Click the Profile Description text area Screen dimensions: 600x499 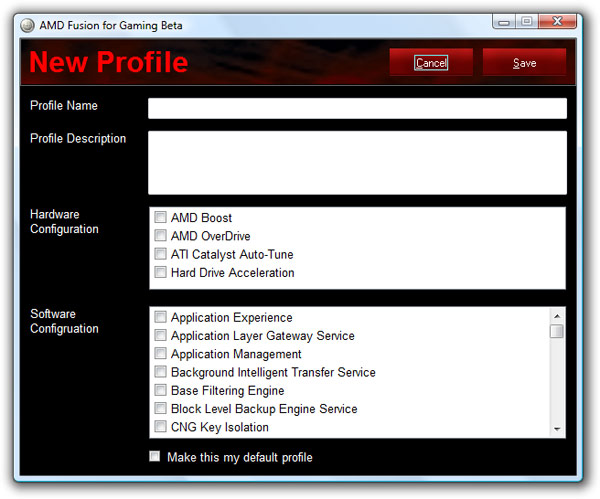click(357, 163)
